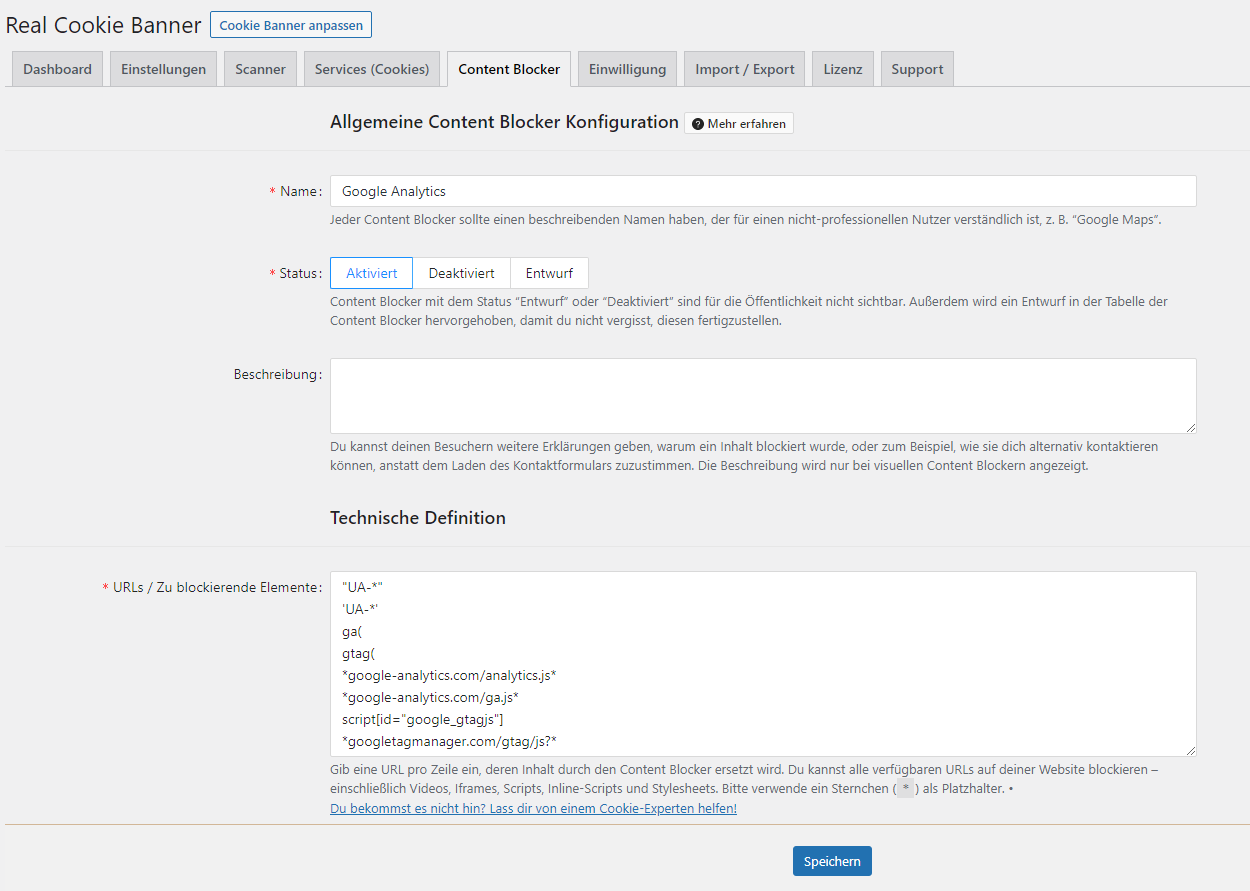1250x891 pixels.
Task: Click the Cookie Banner anpassen button
Action: (x=291, y=25)
